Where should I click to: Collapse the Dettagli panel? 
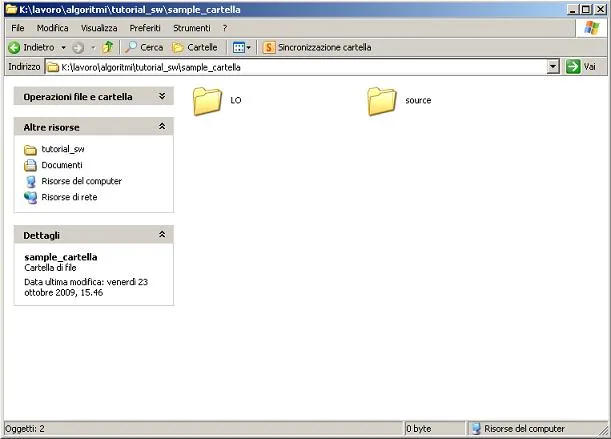(162, 234)
